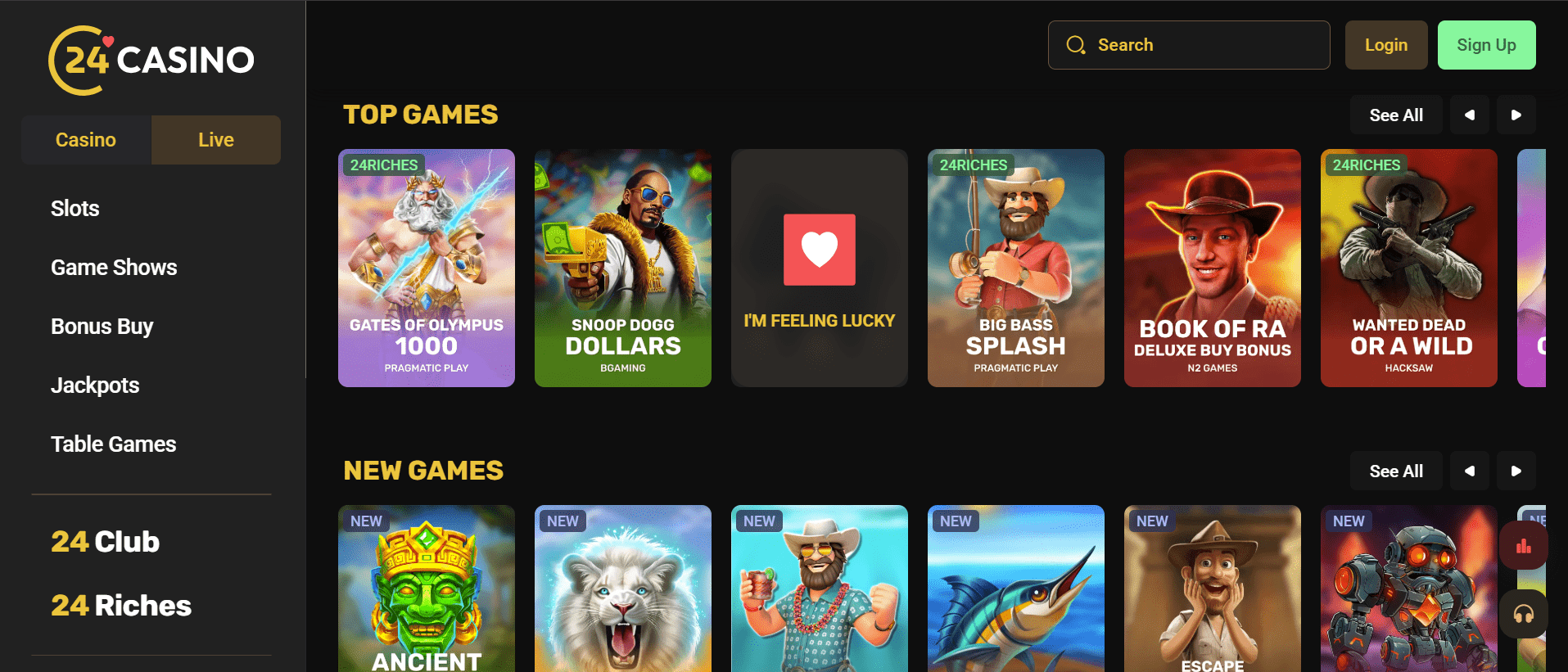This screenshot has width=1568, height=672.
Task: Click the green Sign Up button
Action: point(1486,45)
